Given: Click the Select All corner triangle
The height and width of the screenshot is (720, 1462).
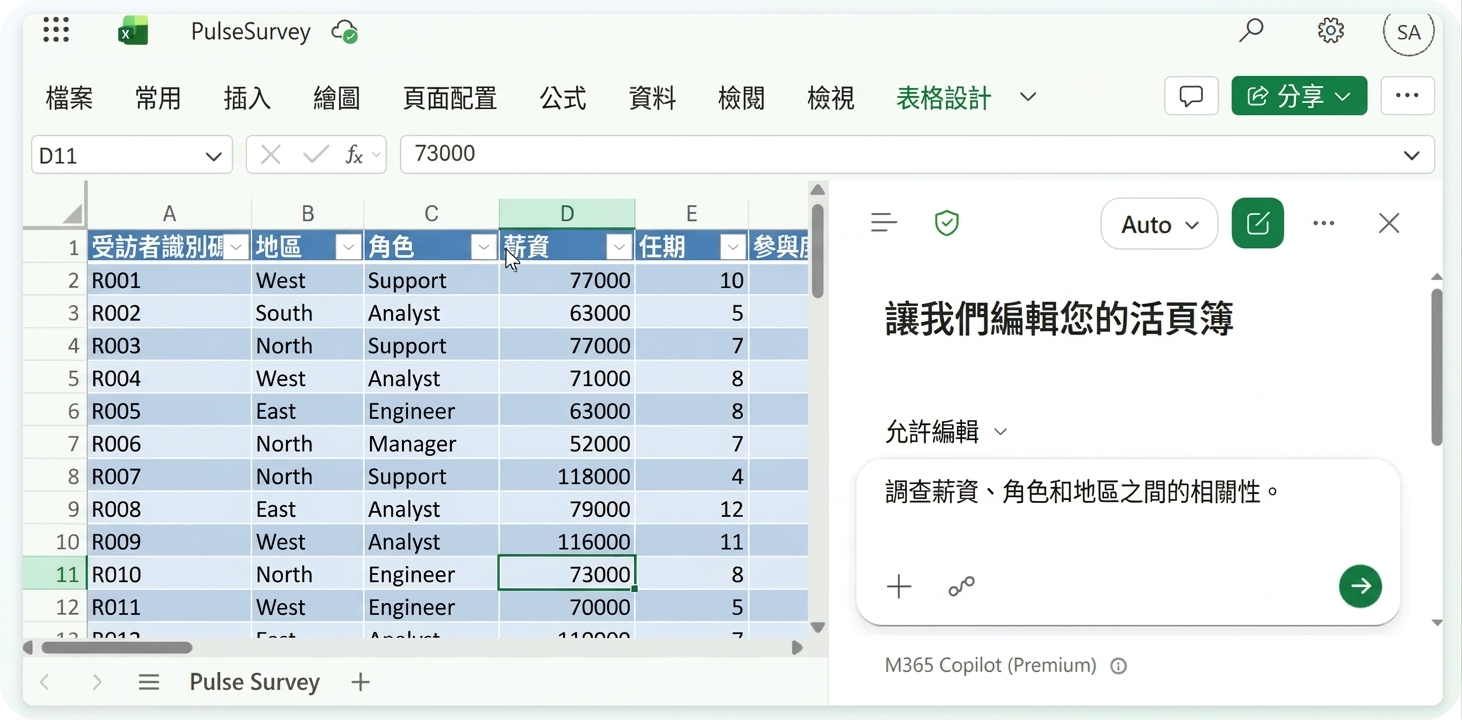Looking at the screenshot, I should pos(72,213).
